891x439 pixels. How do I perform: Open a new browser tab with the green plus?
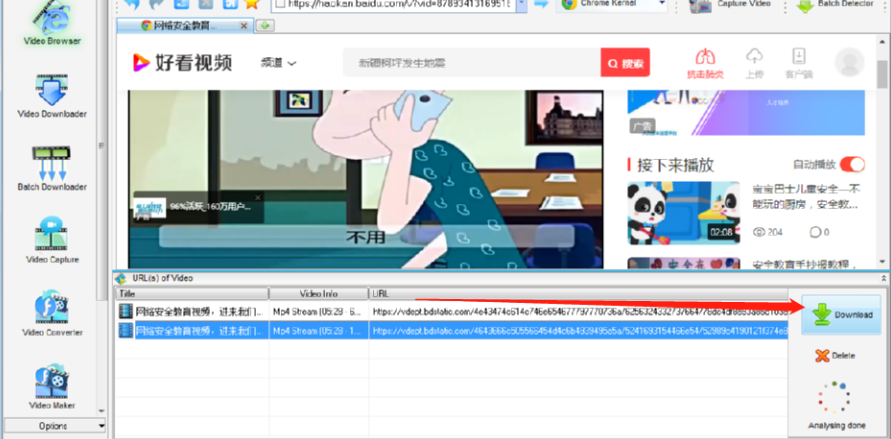pos(265,26)
